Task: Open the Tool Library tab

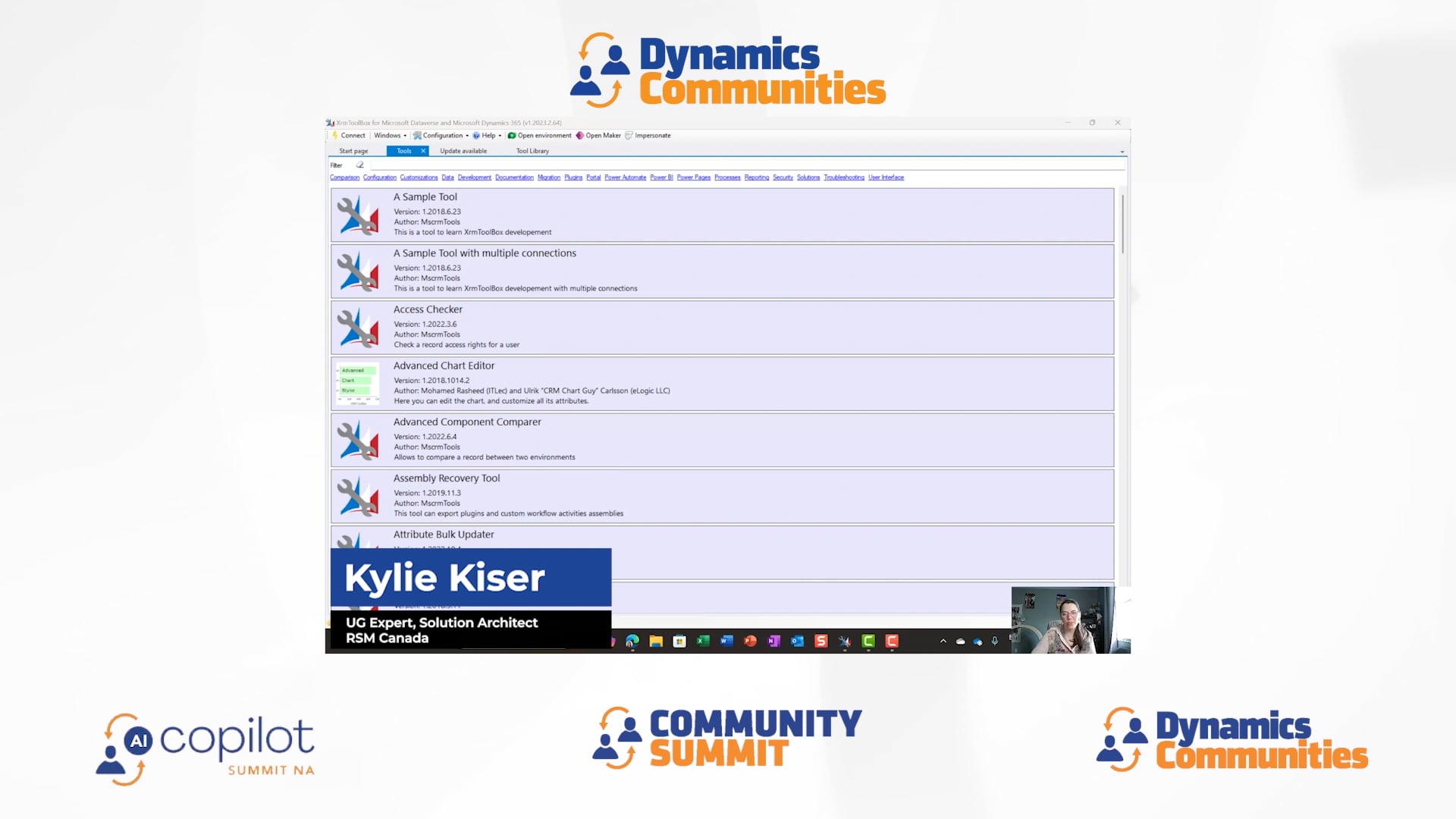Action: [532, 151]
